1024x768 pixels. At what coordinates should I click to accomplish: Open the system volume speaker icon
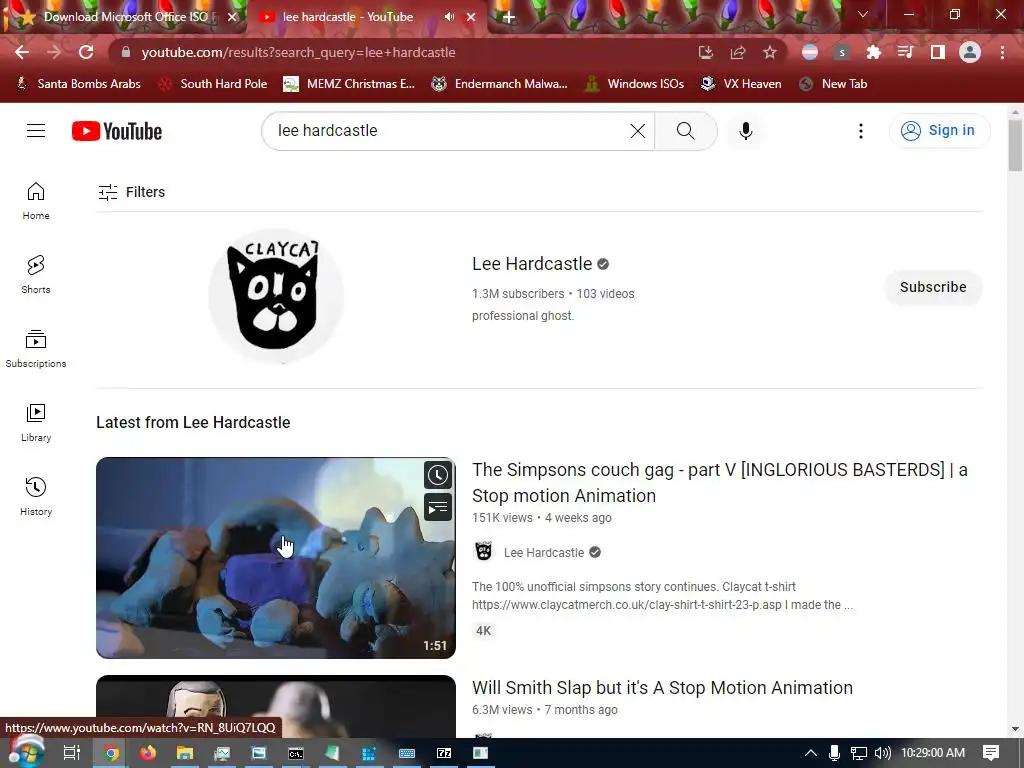tap(882, 753)
